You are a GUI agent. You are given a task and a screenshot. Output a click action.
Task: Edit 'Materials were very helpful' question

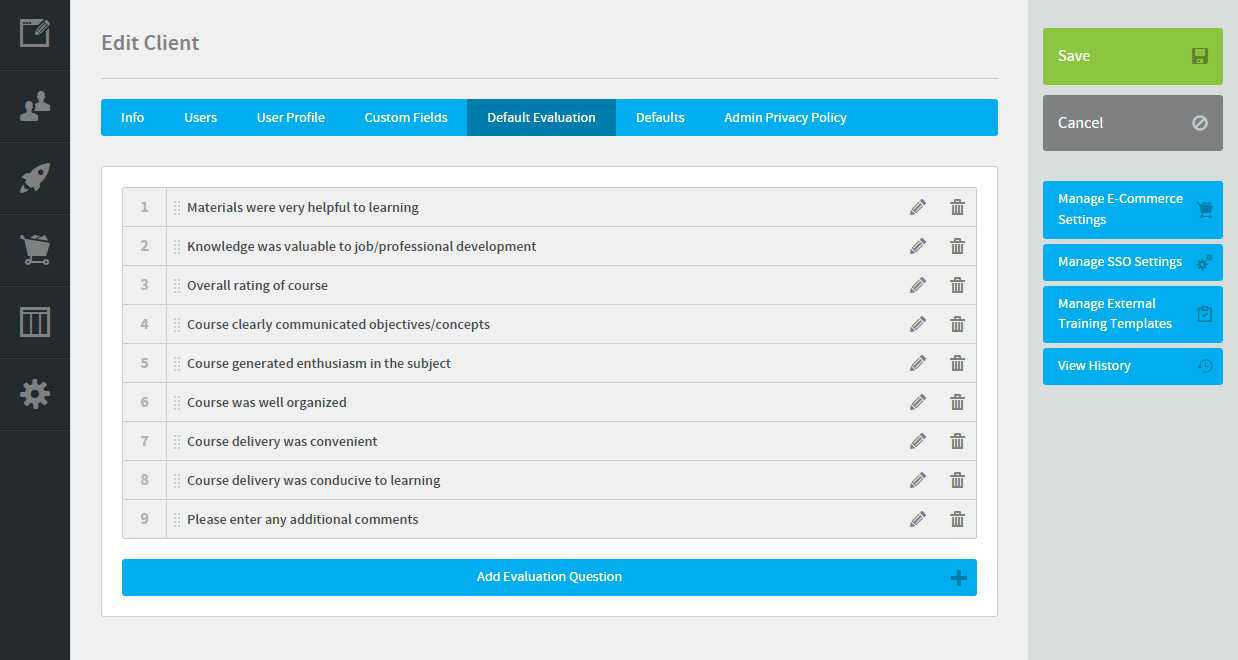tap(918, 207)
